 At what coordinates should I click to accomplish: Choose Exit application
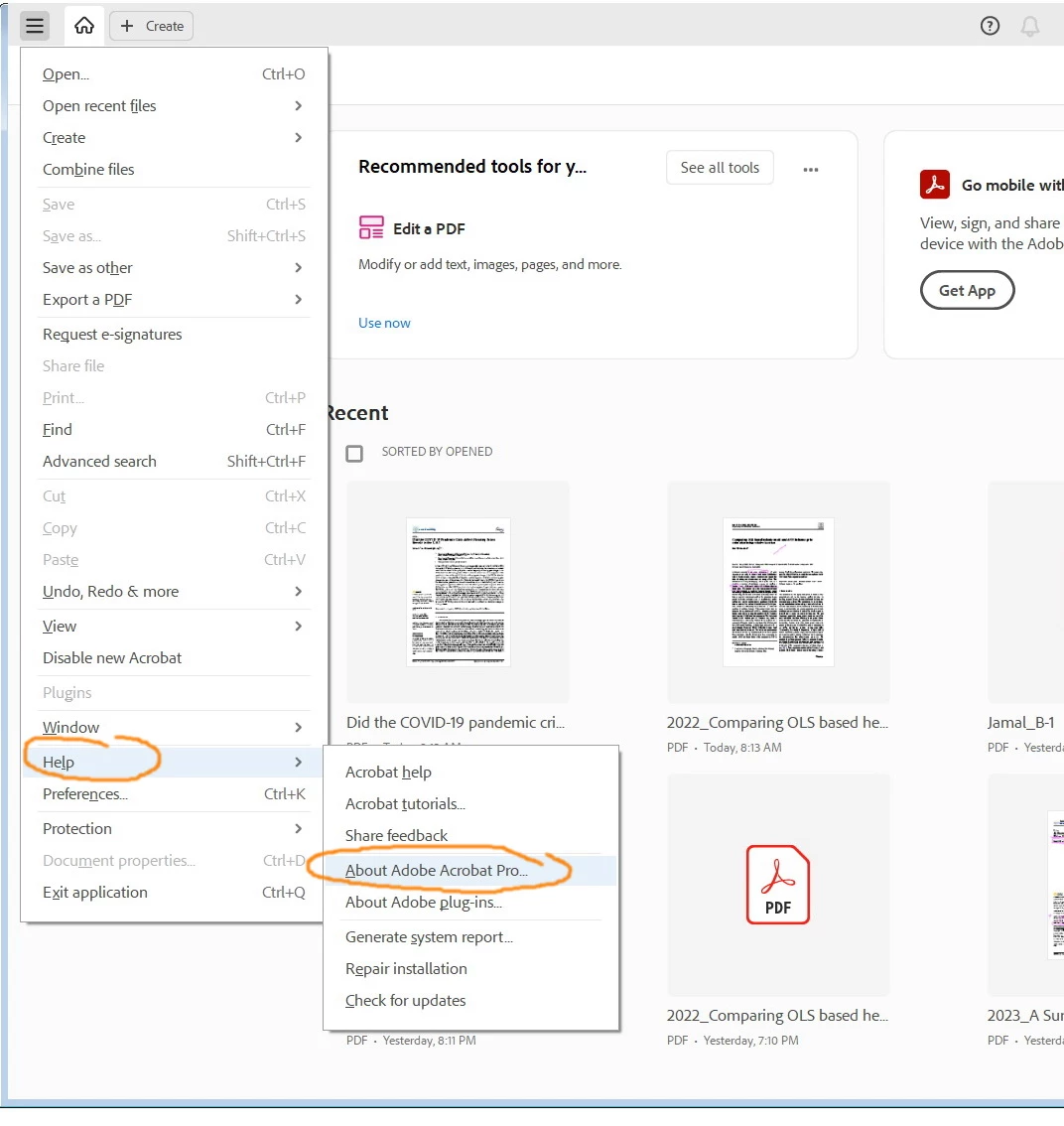point(174,892)
